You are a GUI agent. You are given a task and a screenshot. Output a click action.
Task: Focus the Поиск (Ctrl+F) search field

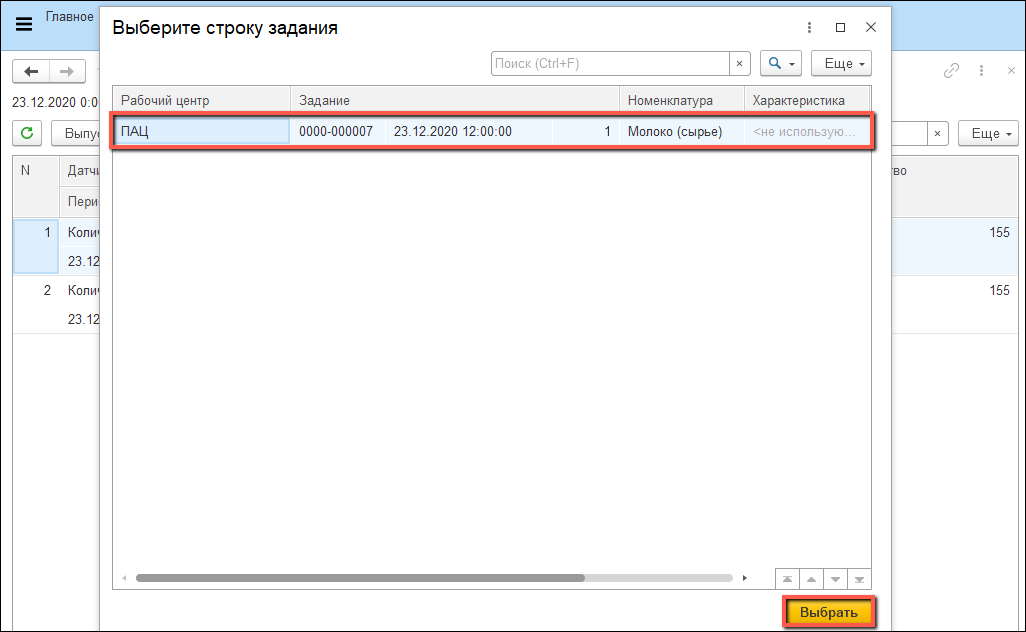(x=610, y=64)
